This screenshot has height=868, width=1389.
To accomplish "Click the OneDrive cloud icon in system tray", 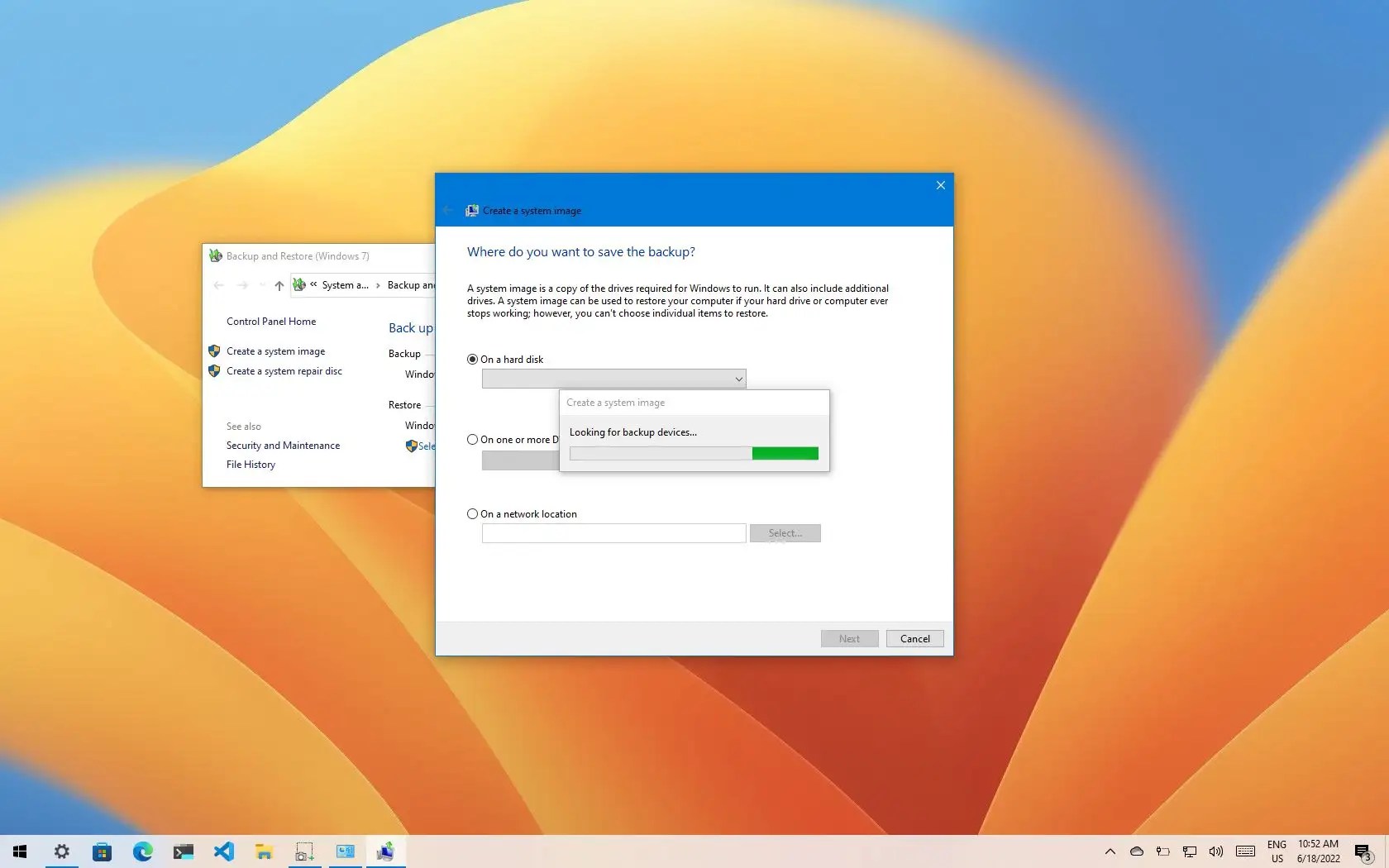I will [x=1137, y=851].
